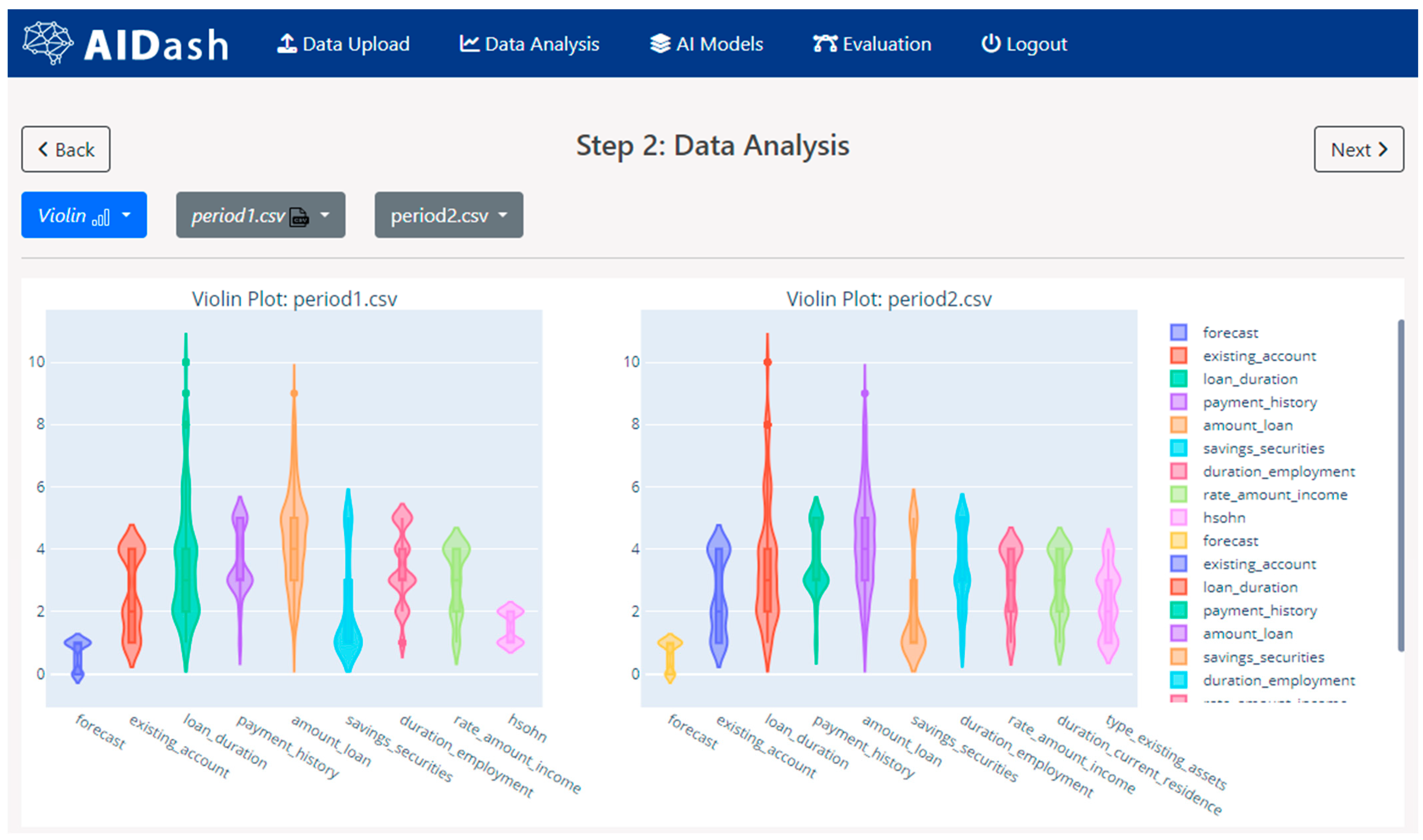Click the Evaluation curve icon
Viewport: 1423px width, 840px height.
[825, 43]
